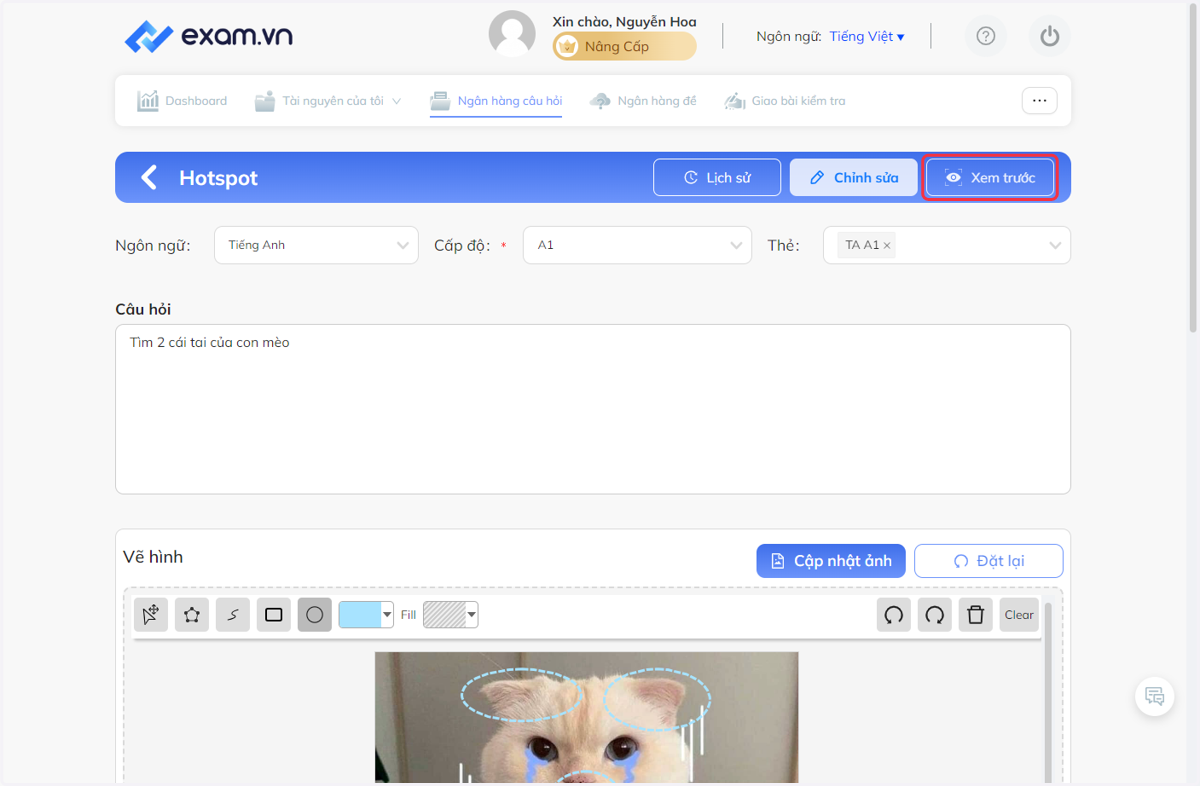This screenshot has width=1200, height=786.
Task: Select the freehand curve drawing tool
Action: 233,615
